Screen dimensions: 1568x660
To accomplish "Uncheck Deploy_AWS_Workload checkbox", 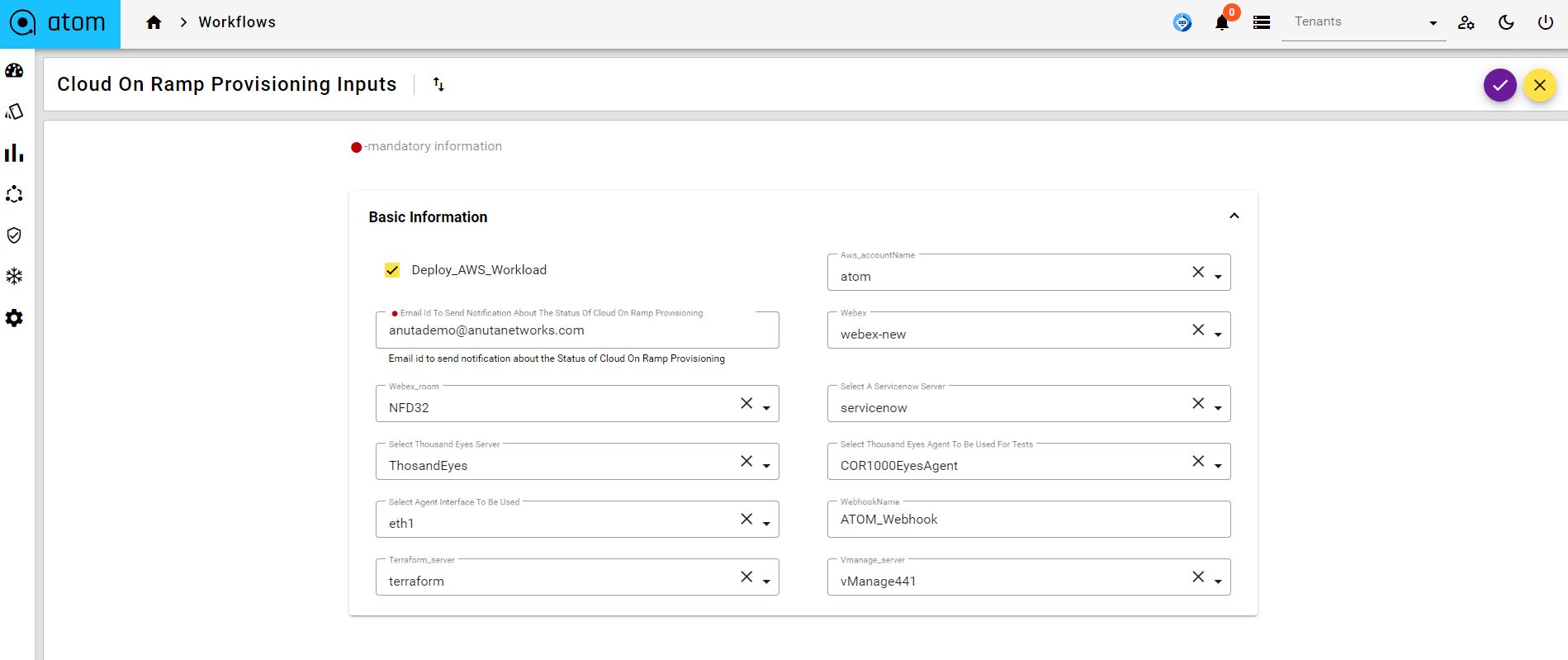I will point(392,270).
